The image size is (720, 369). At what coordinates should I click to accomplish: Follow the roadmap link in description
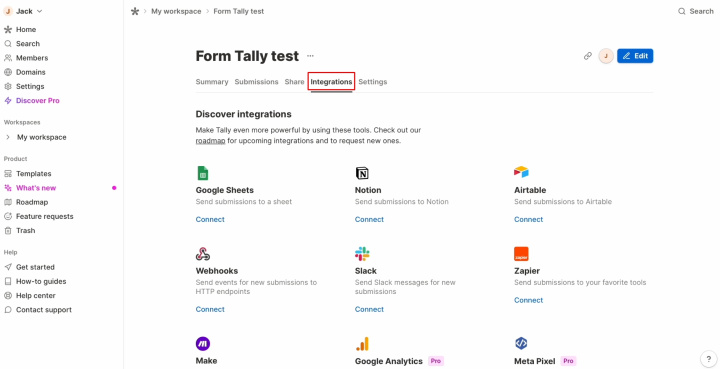[210, 141]
